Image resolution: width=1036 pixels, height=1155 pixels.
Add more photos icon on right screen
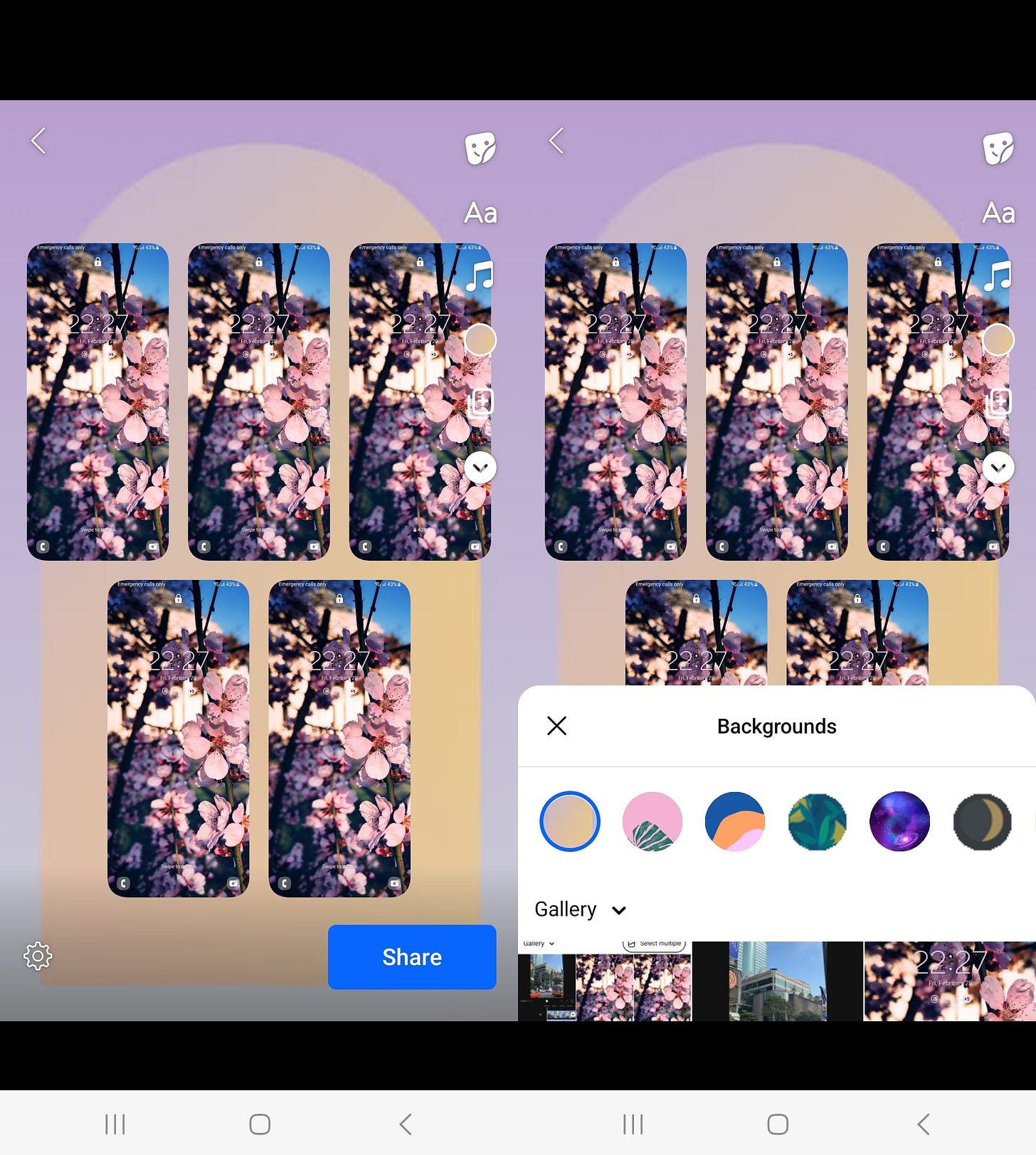[x=999, y=403]
